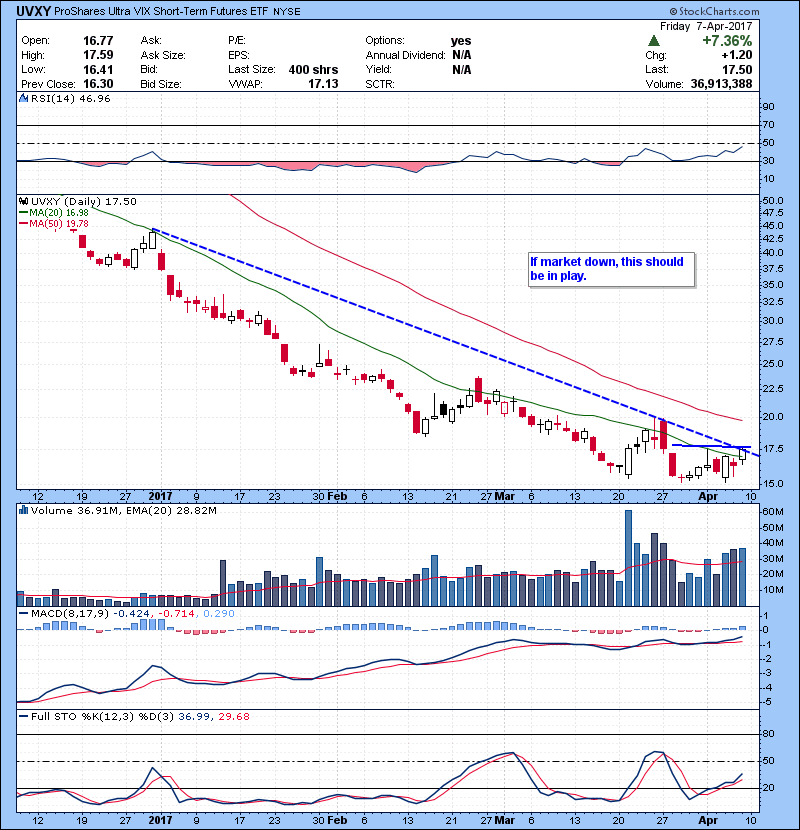This screenshot has height=830, width=800.
Task: Click the 80 level label on stochastic panel
Action: (x=768, y=734)
